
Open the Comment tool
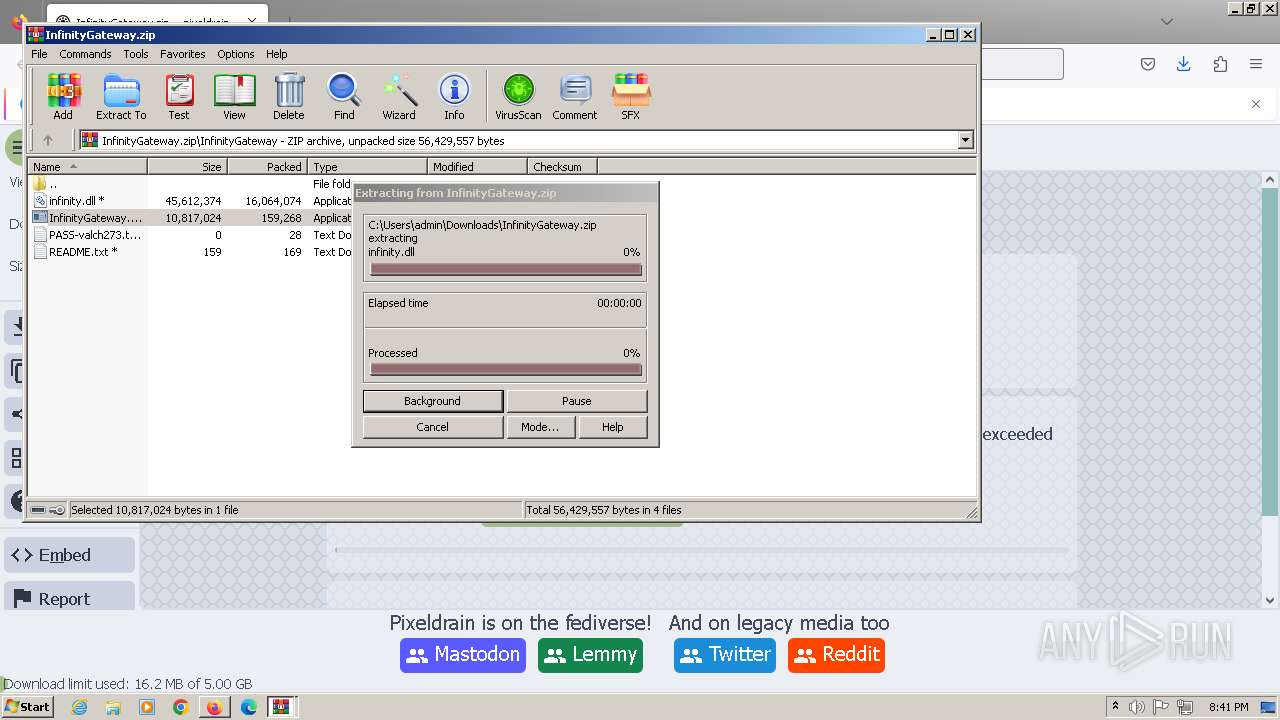(x=575, y=97)
